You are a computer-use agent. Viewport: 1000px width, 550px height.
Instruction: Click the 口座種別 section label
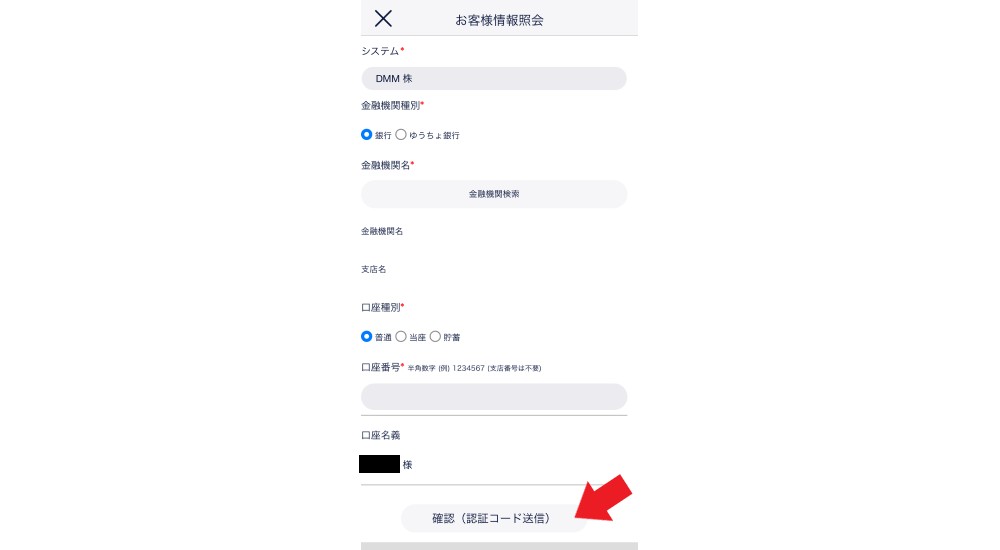(x=381, y=308)
